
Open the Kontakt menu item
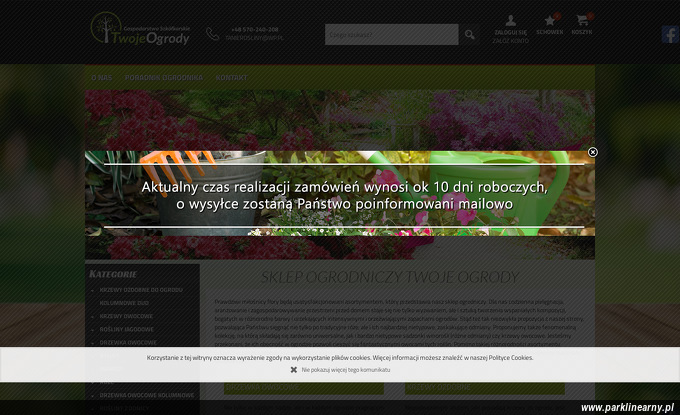232,78
